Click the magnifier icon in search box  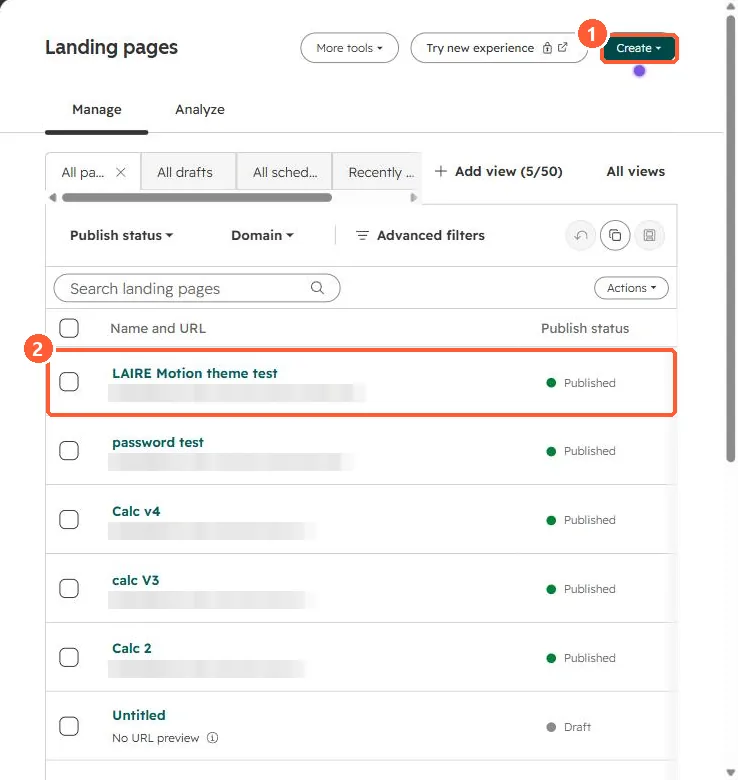(x=317, y=288)
